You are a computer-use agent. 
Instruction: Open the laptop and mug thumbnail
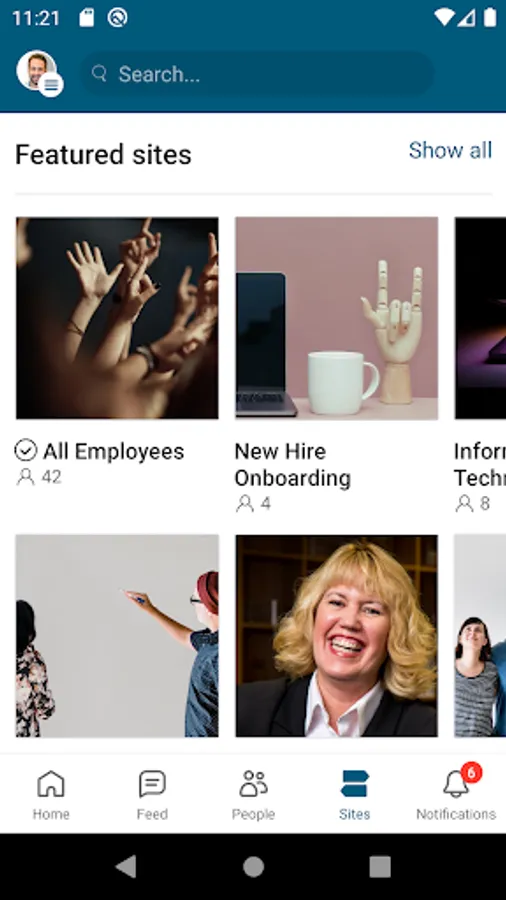point(337,318)
